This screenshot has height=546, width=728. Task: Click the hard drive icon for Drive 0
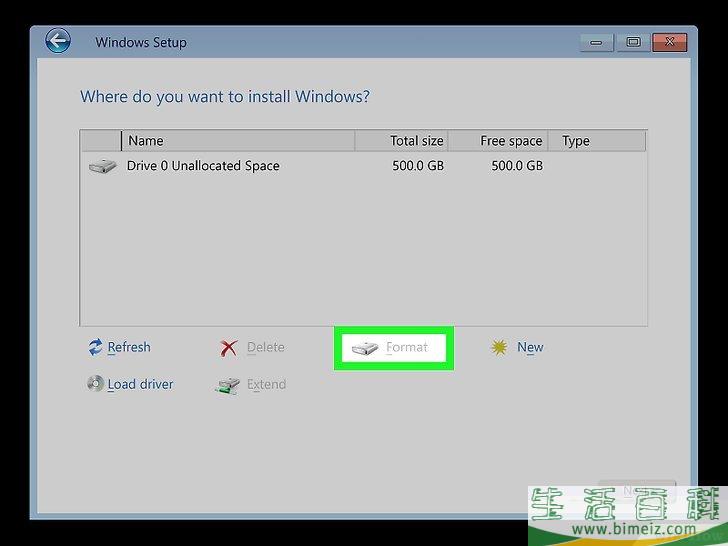[102, 166]
